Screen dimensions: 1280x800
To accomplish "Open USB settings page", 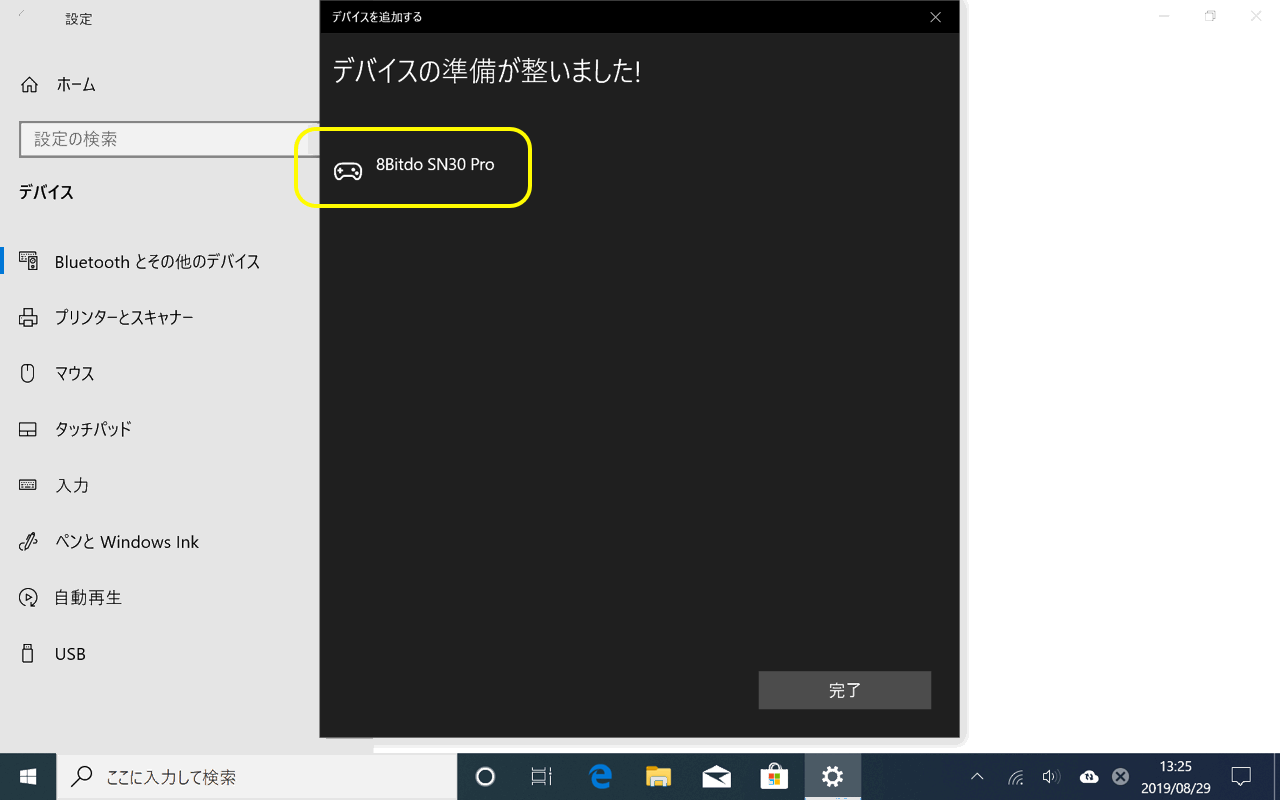I will click(70, 654).
